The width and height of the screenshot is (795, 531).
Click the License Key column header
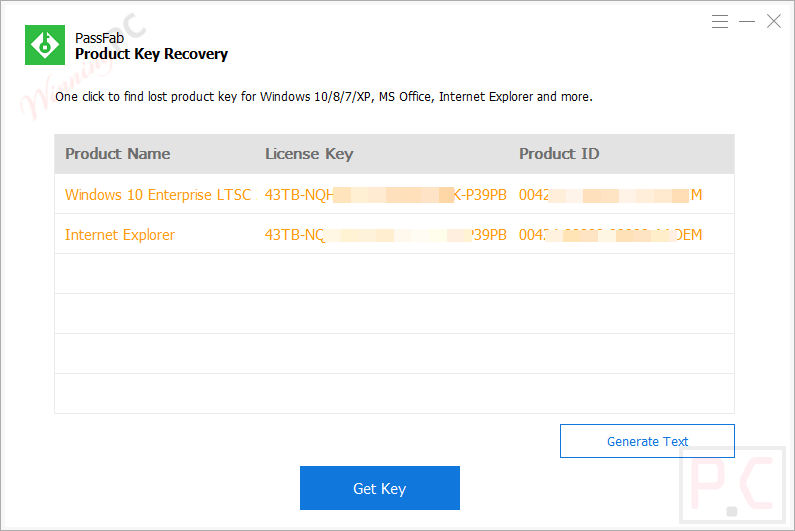tap(309, 154)
